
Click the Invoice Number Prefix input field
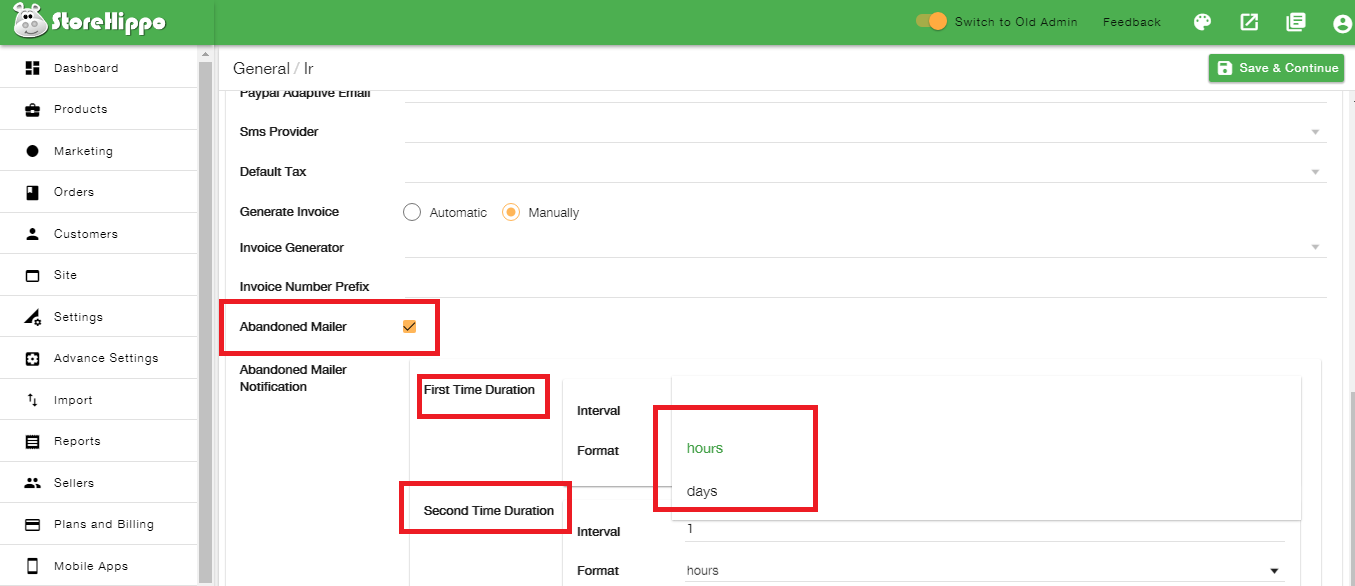866,286
